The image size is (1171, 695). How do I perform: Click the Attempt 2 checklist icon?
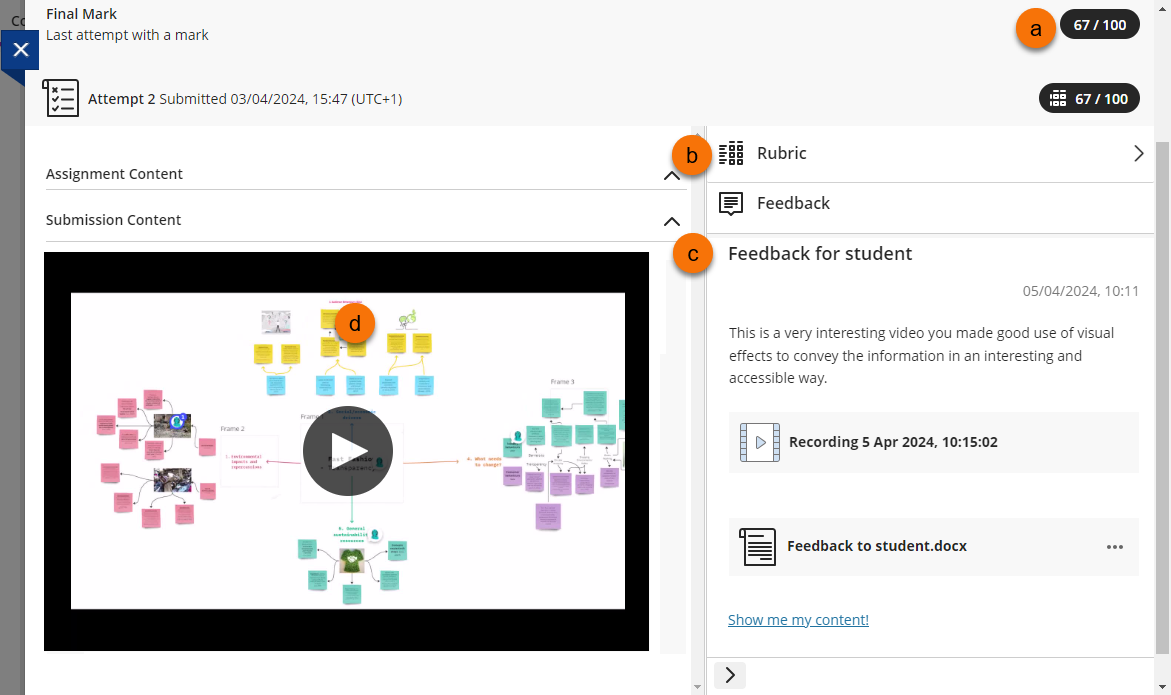click(x=61, y=98)
